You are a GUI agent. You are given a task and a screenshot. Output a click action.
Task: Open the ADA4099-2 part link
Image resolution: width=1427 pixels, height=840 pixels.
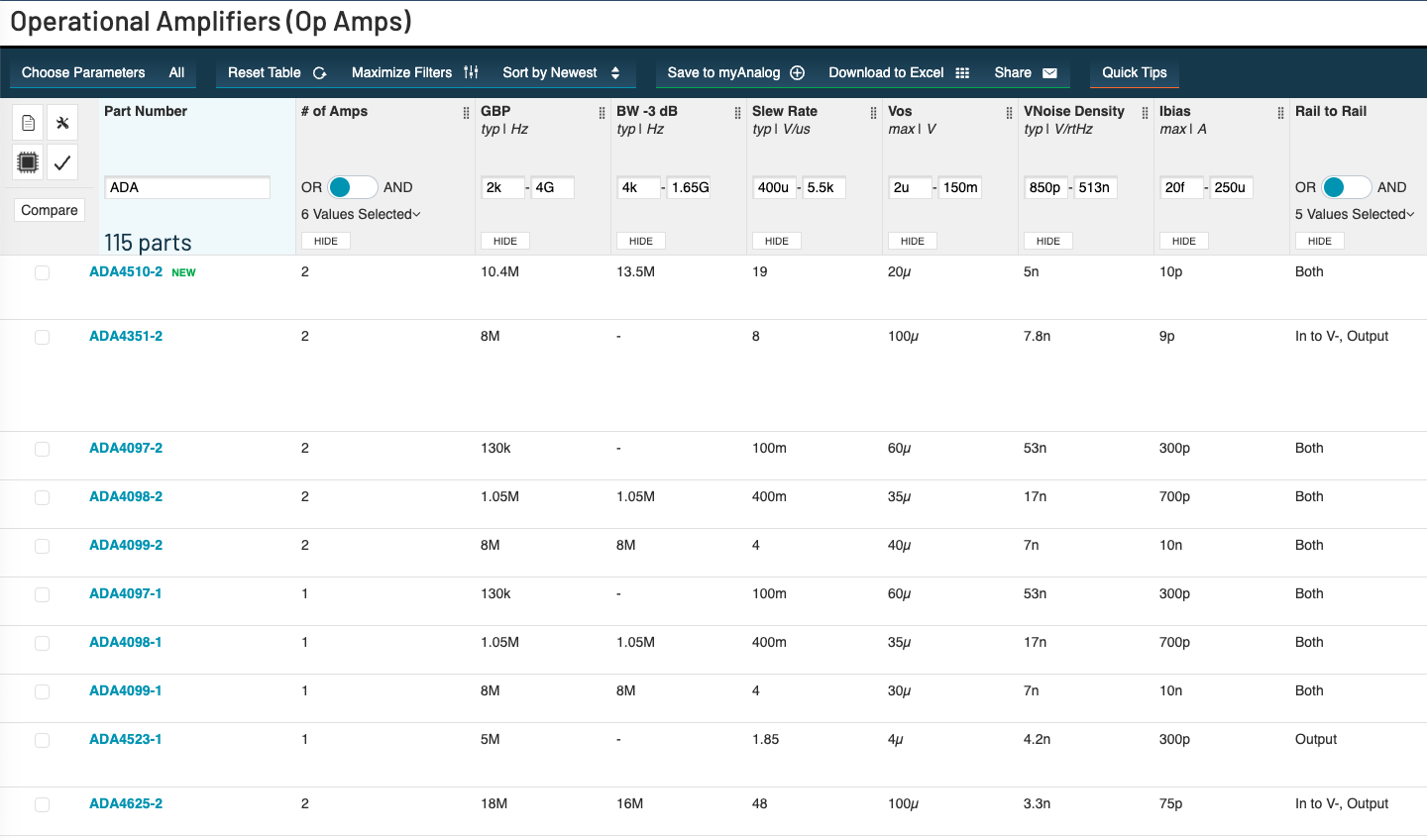pos(126,545)
